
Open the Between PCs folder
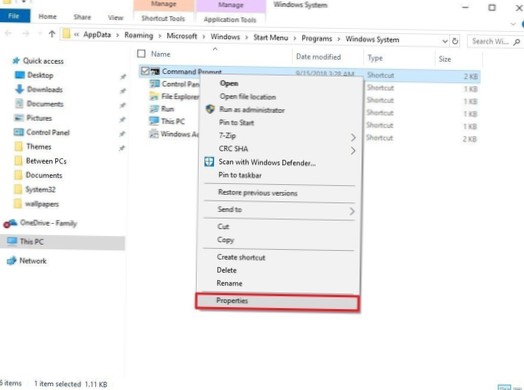46,161
